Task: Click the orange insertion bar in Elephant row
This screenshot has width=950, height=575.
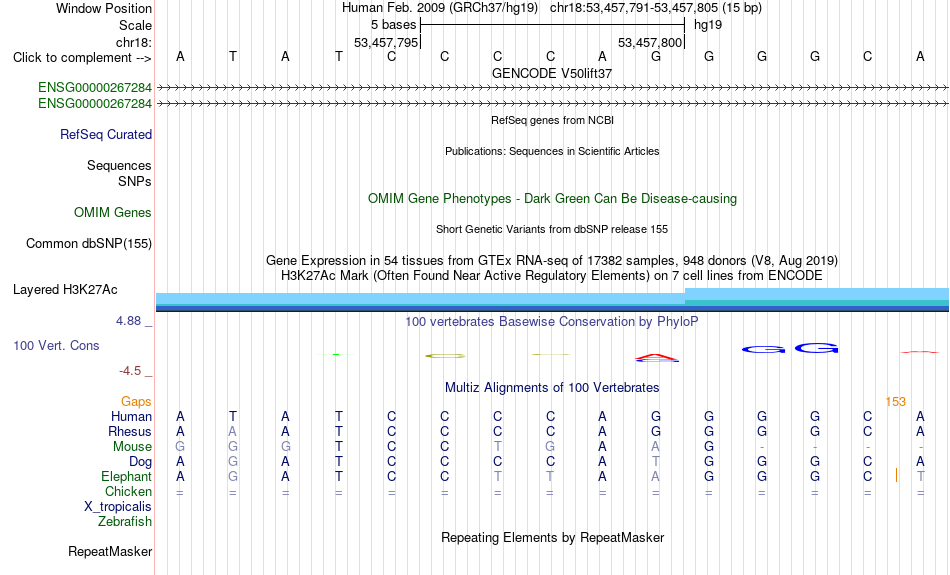Action: tap(896, 475)
